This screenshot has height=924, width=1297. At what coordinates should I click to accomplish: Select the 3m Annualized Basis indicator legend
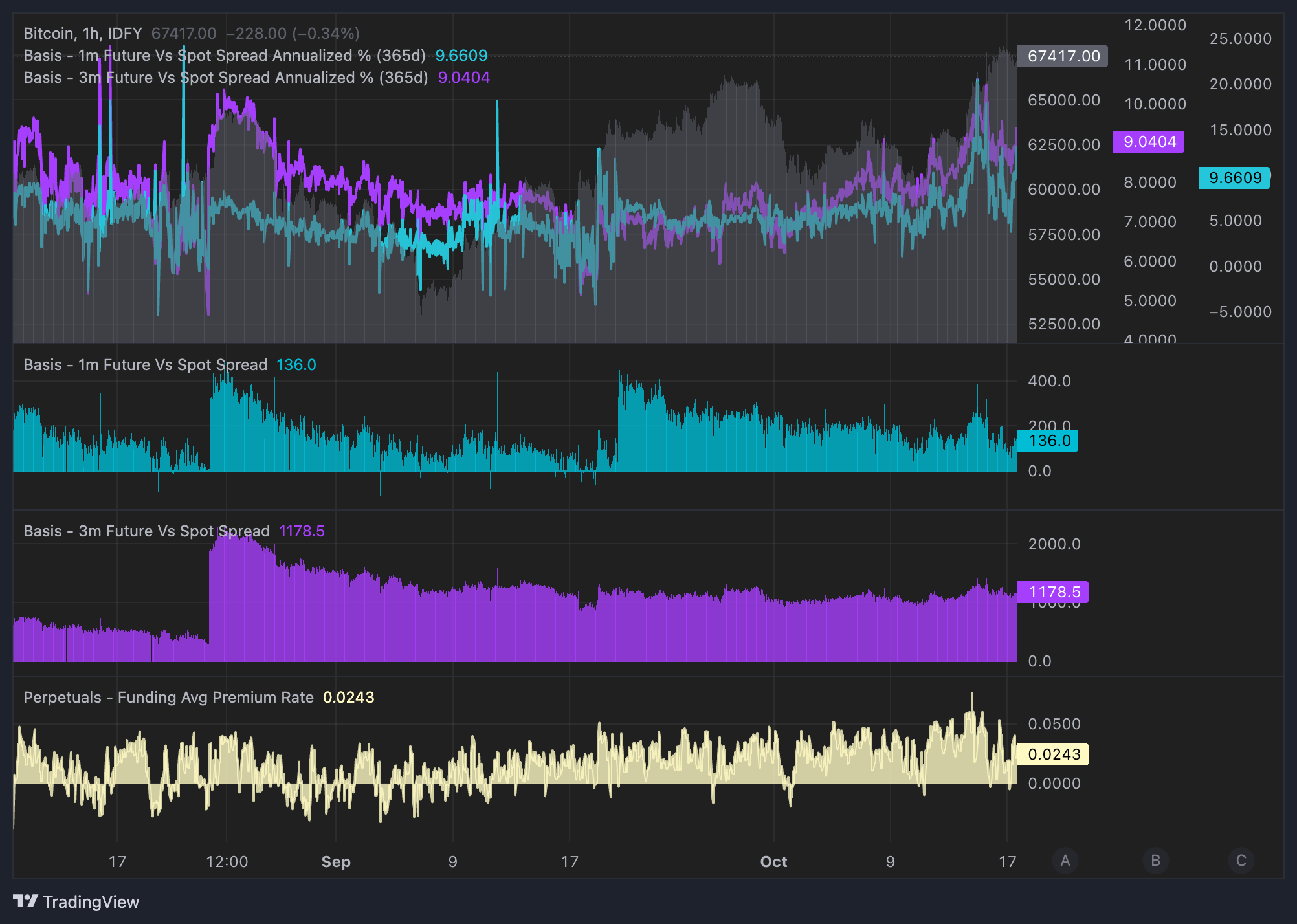[226, 78]
